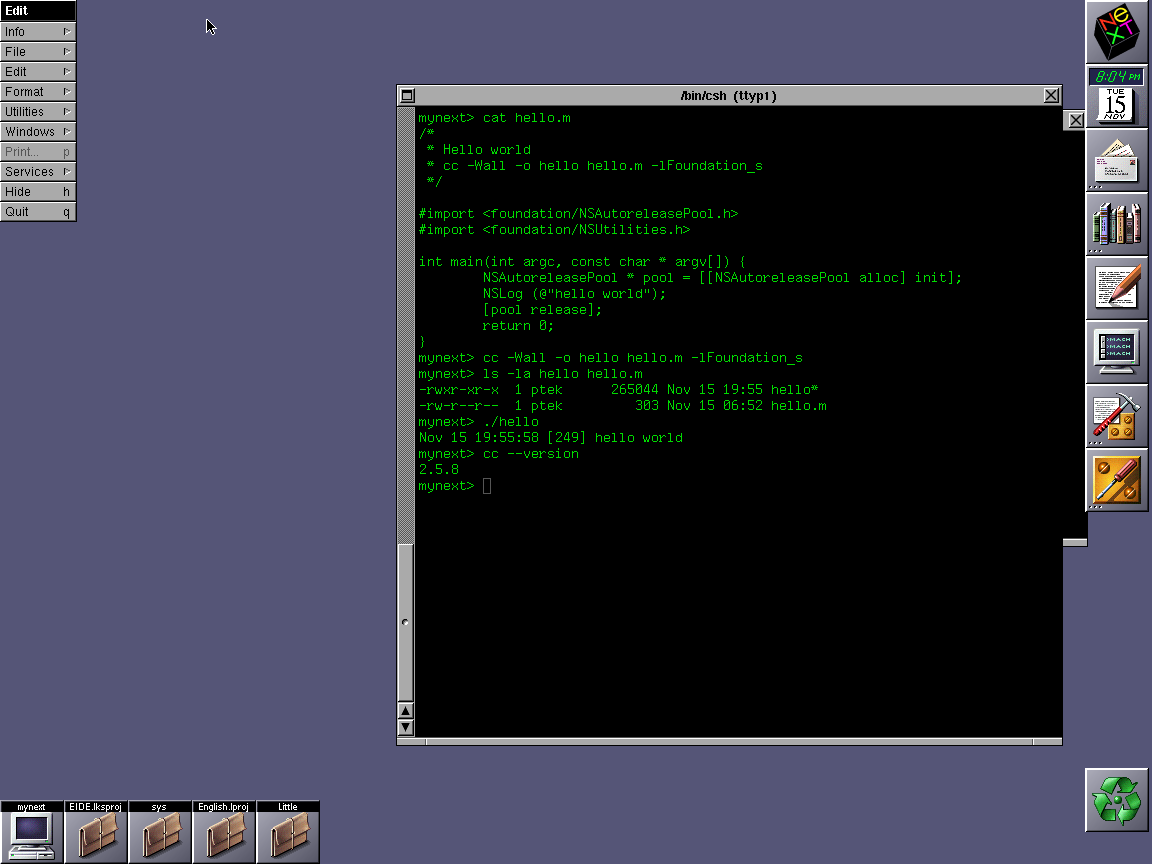This screenshot has height=864, width=1152.
Task: Launch Edit from the paper and pencil icon
Action: pyautogui.click(x=1117, y=288)
